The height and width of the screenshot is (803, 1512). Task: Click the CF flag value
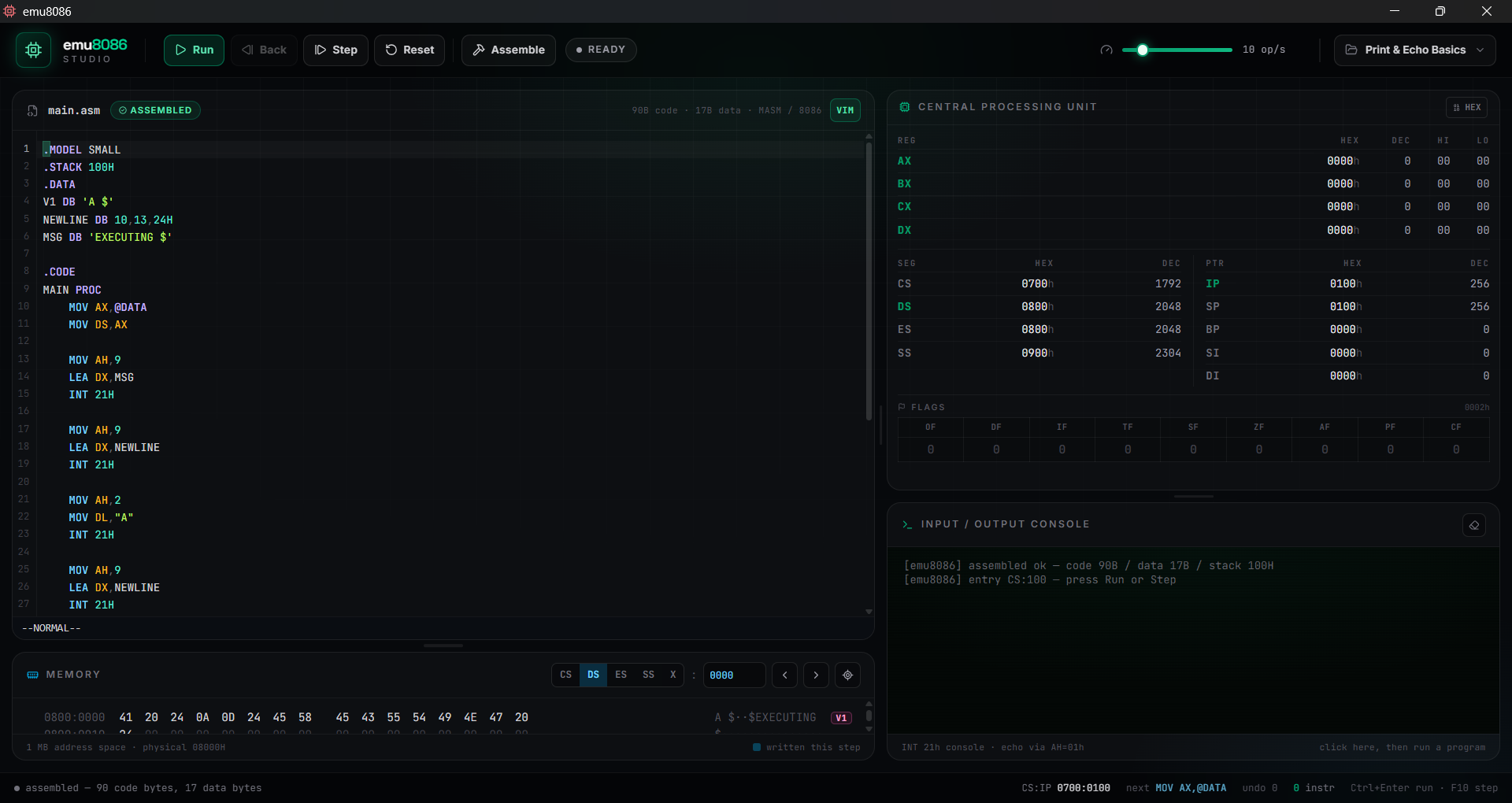coord(1456,450)
